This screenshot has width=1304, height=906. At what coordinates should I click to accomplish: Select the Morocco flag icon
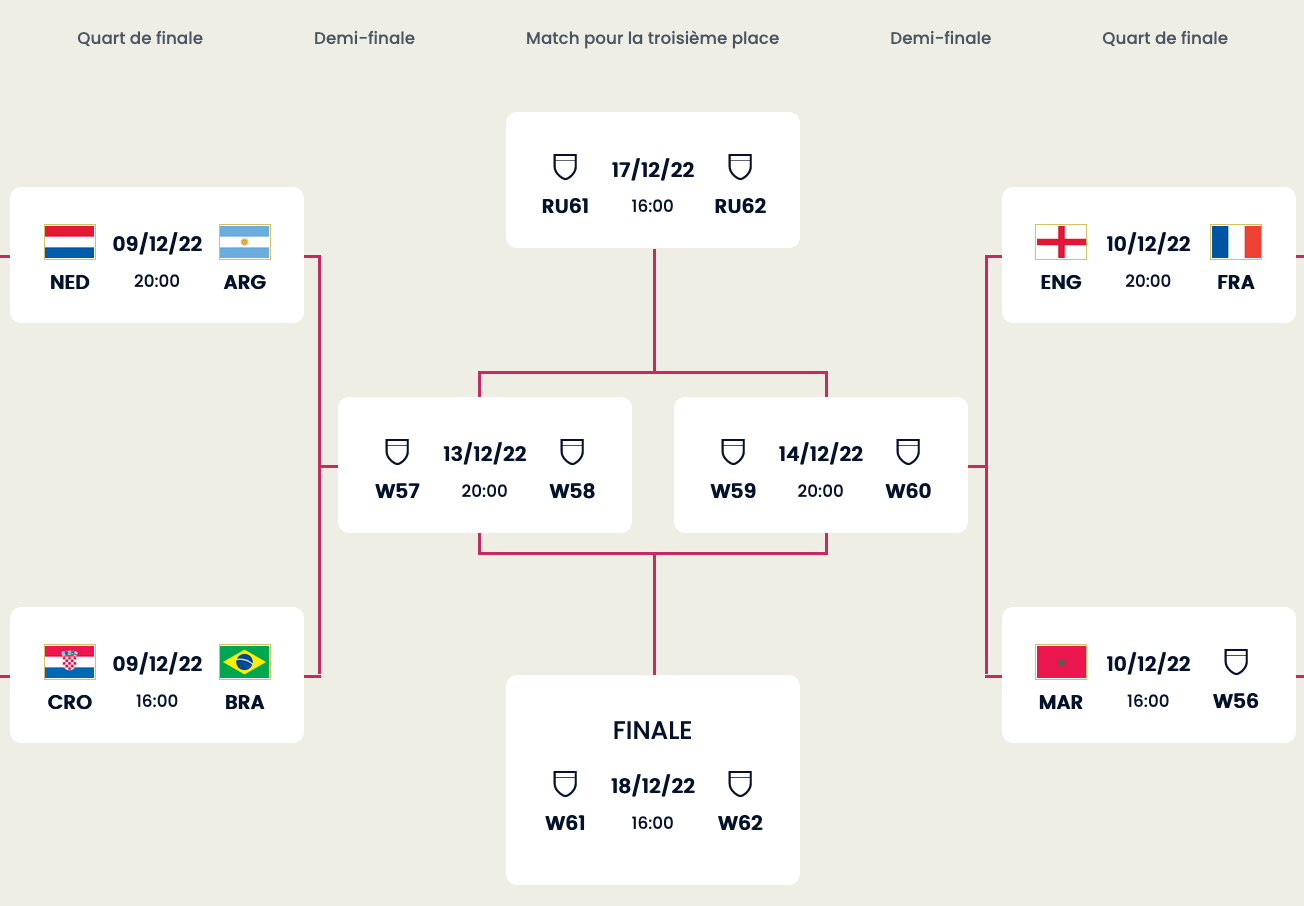tap(1061, 662)
